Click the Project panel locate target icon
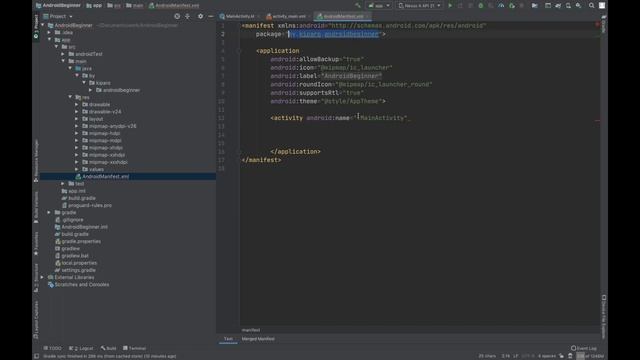Viewport: 640px width, 360px height. (x=177, y=16)
